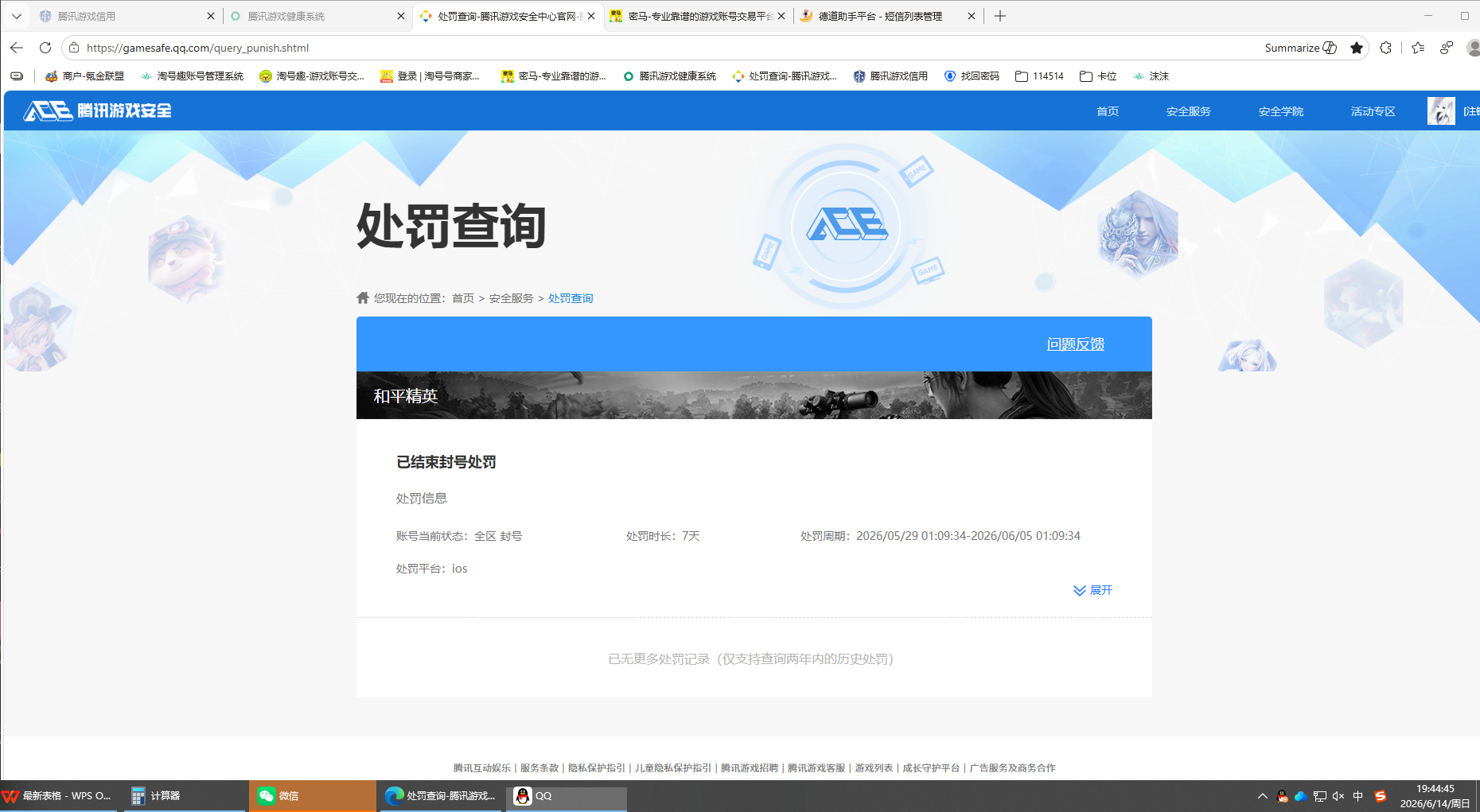Open 安全学院 navigation menu
The image size is (1480, 812).
click(1281, 111)
